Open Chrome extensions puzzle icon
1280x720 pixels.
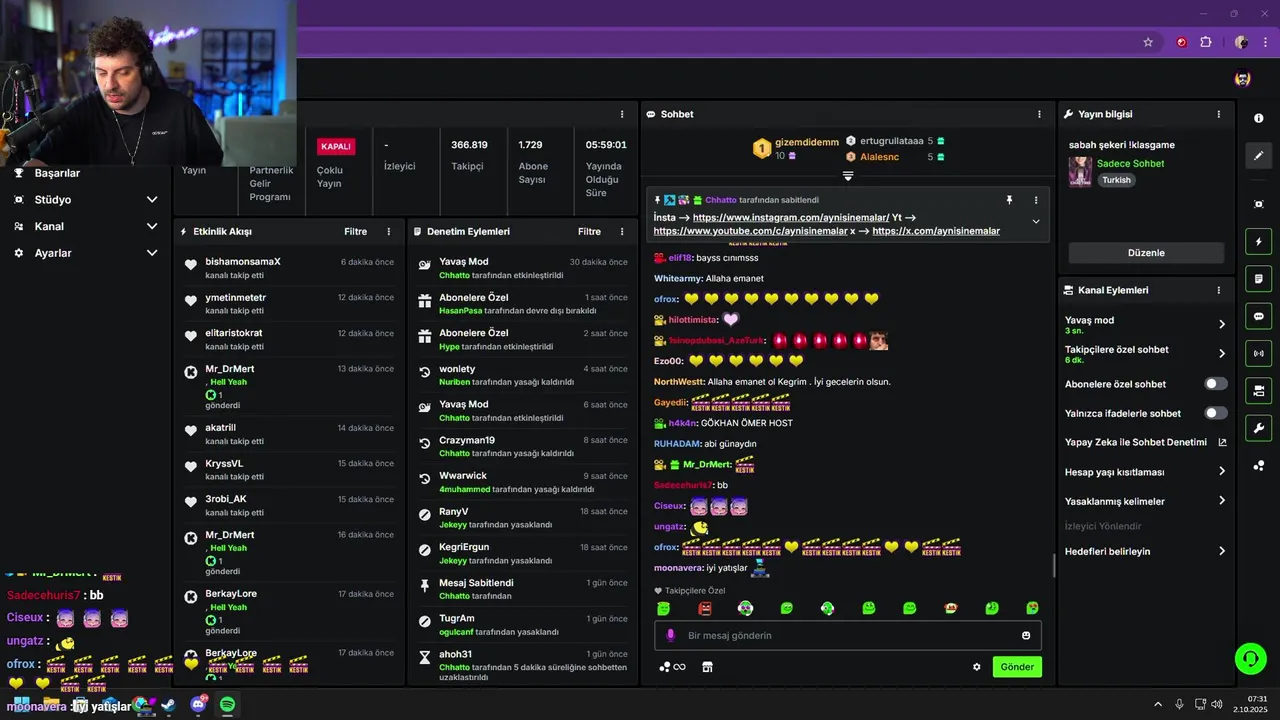[1206, 42]
